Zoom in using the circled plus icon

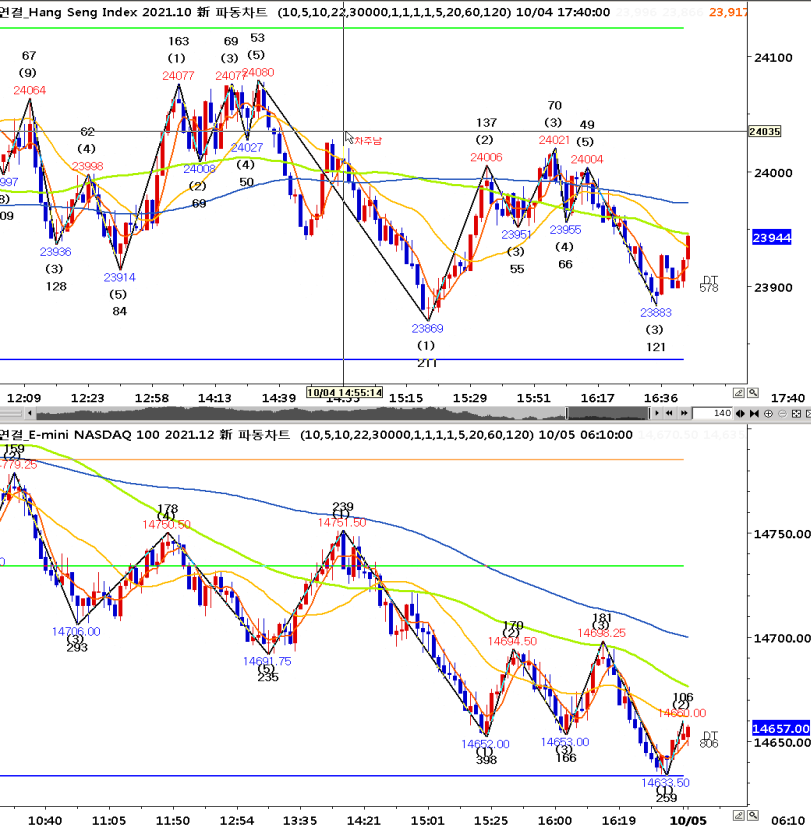pyautogui.click(x=768, y=413)
